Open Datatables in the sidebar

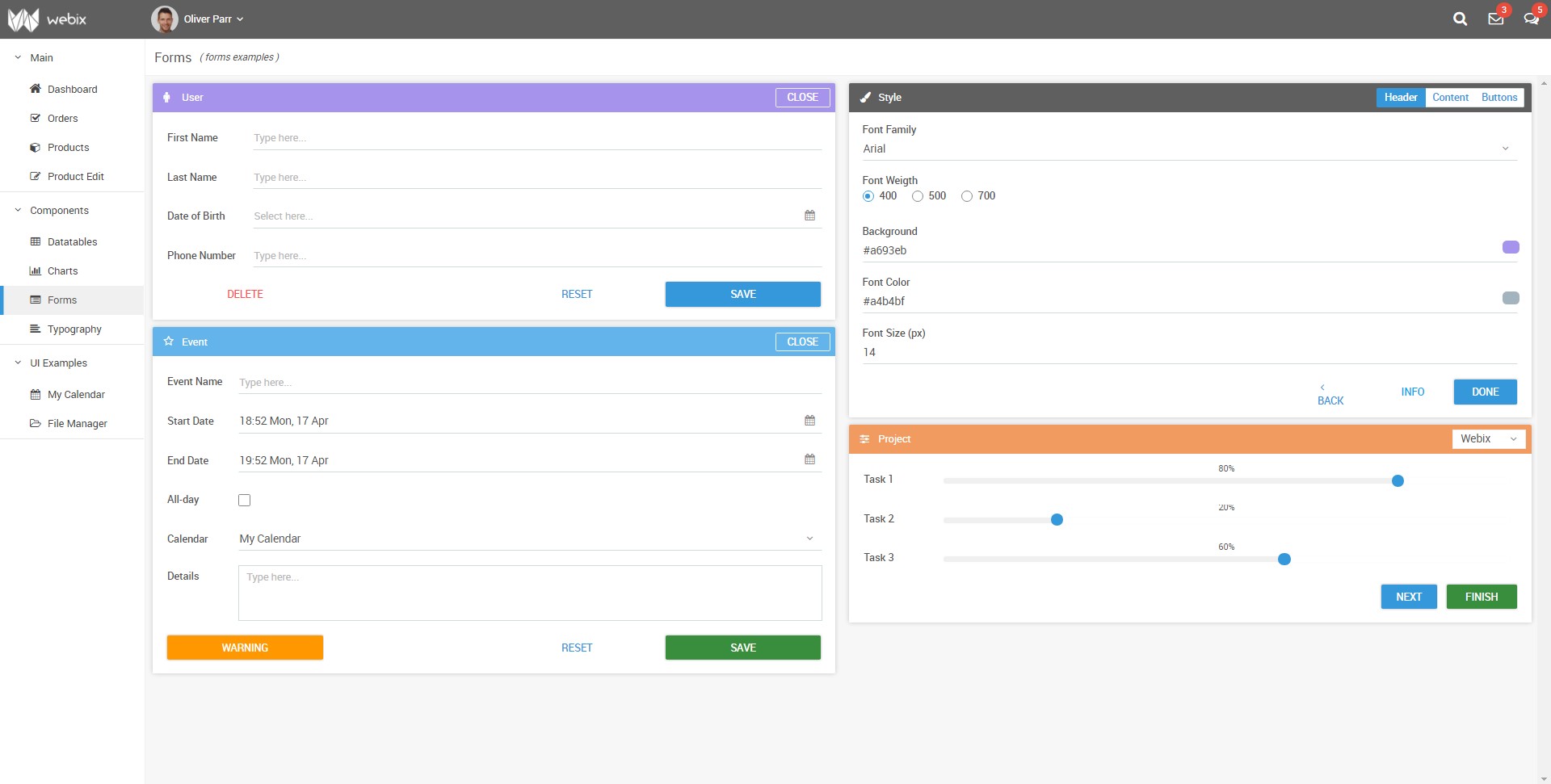72,242
